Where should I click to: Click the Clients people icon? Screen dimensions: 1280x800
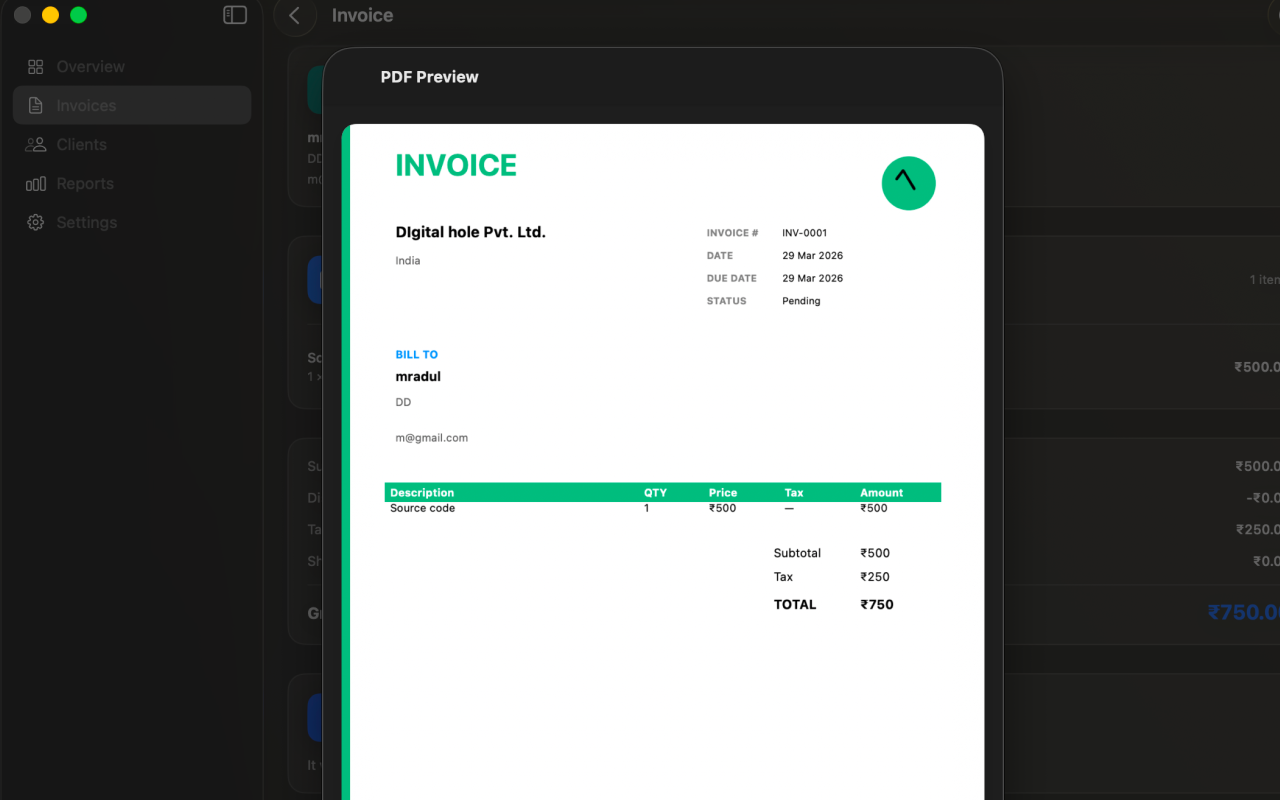pos(36,145)
